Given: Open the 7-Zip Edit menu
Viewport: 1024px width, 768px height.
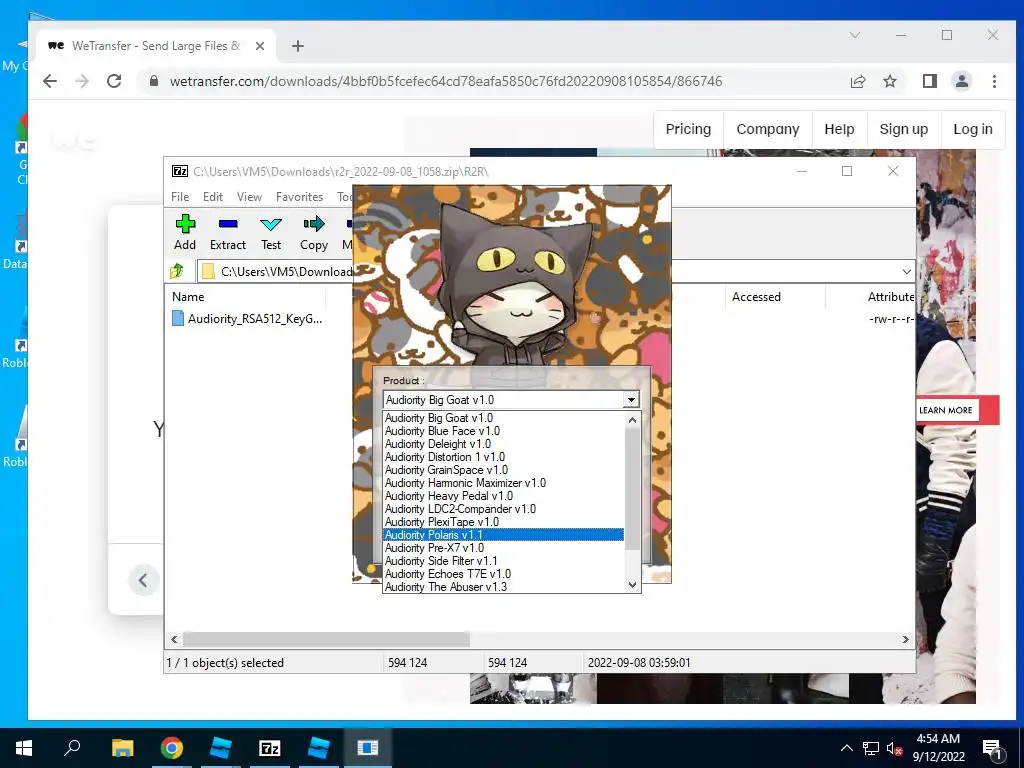Looking at the screenshot, I should 213,197.
